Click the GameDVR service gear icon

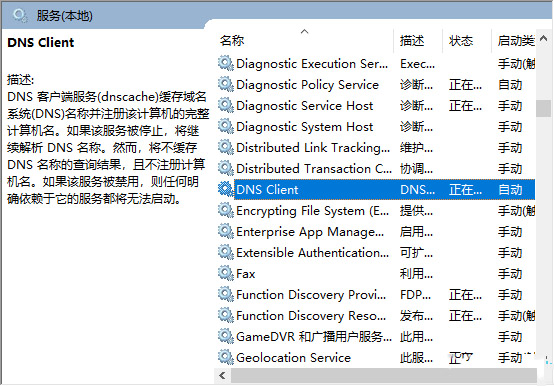pos(225,336)
